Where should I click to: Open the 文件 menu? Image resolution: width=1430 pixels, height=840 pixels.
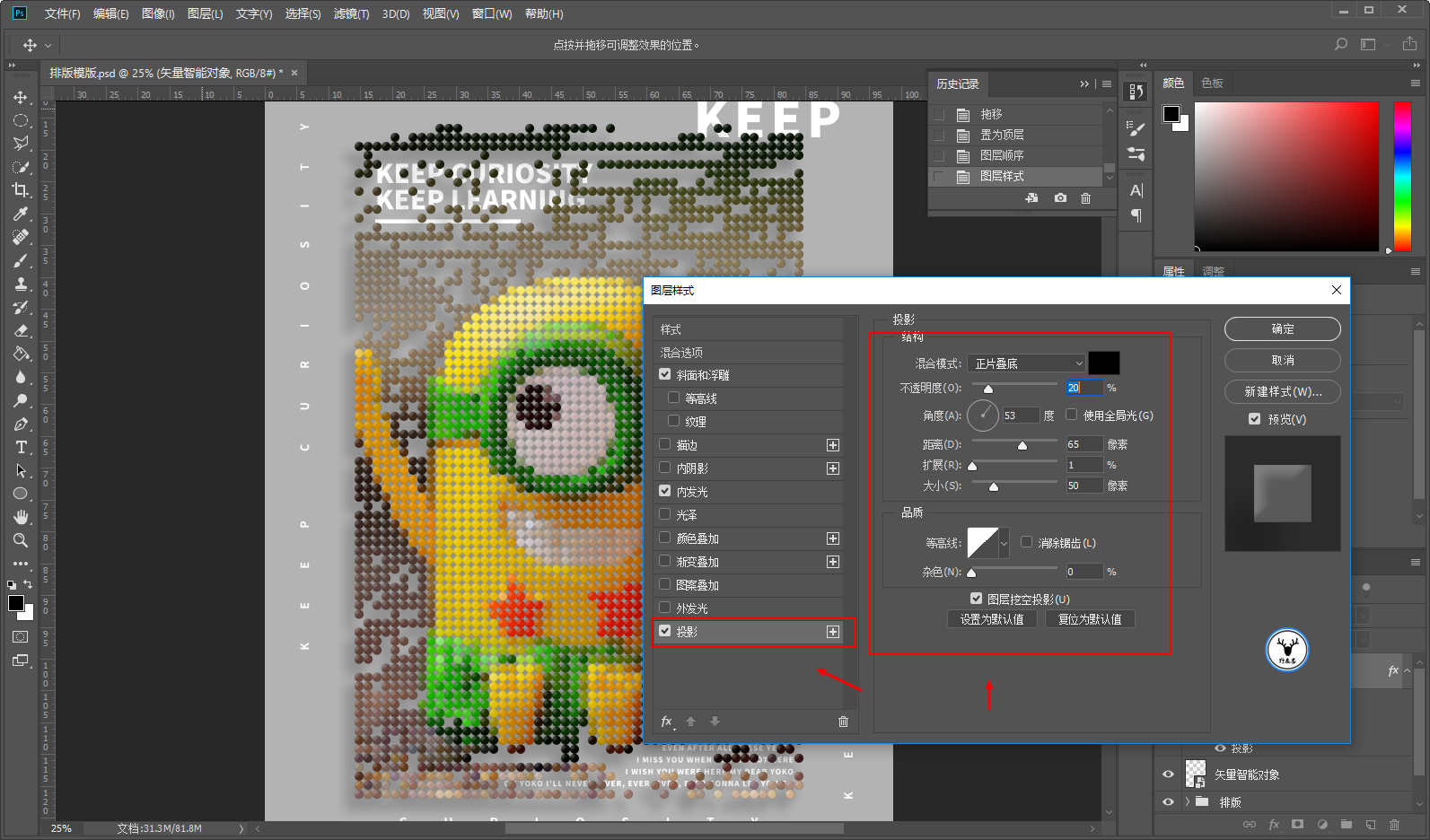[x=62, y=13]
